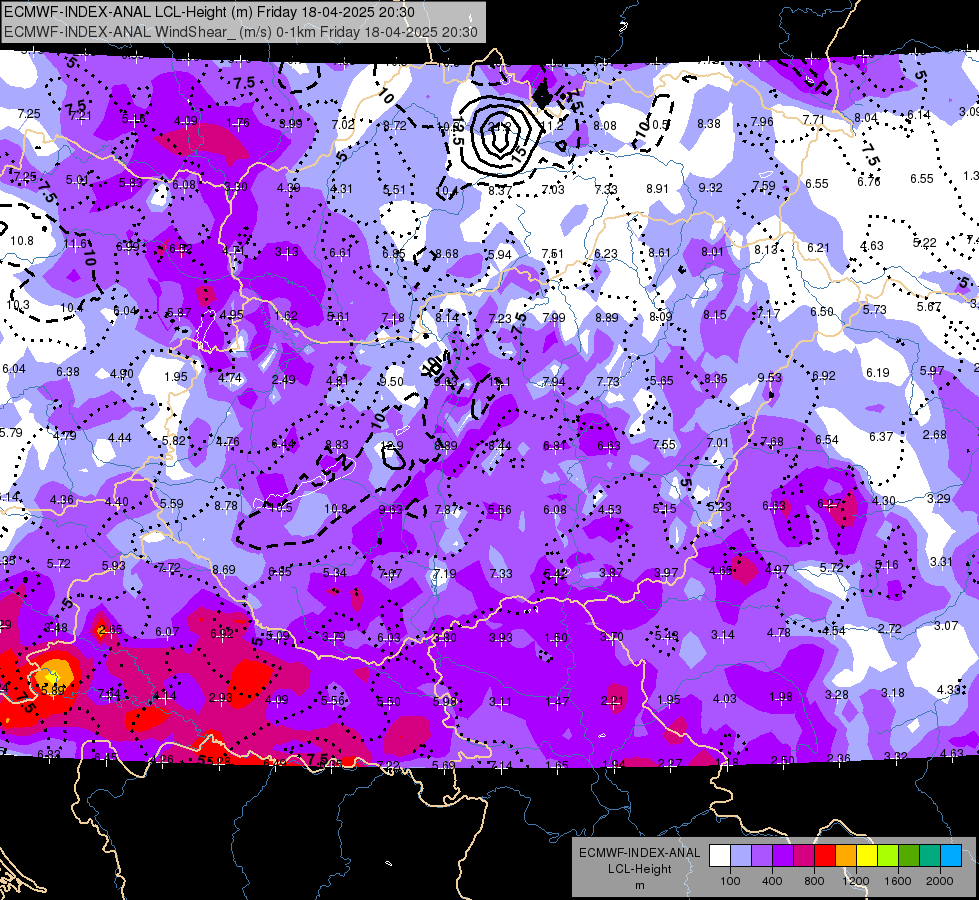Click the map value 1.62
Viewport: 979px width, 900px height.
[x=285, y=315]
